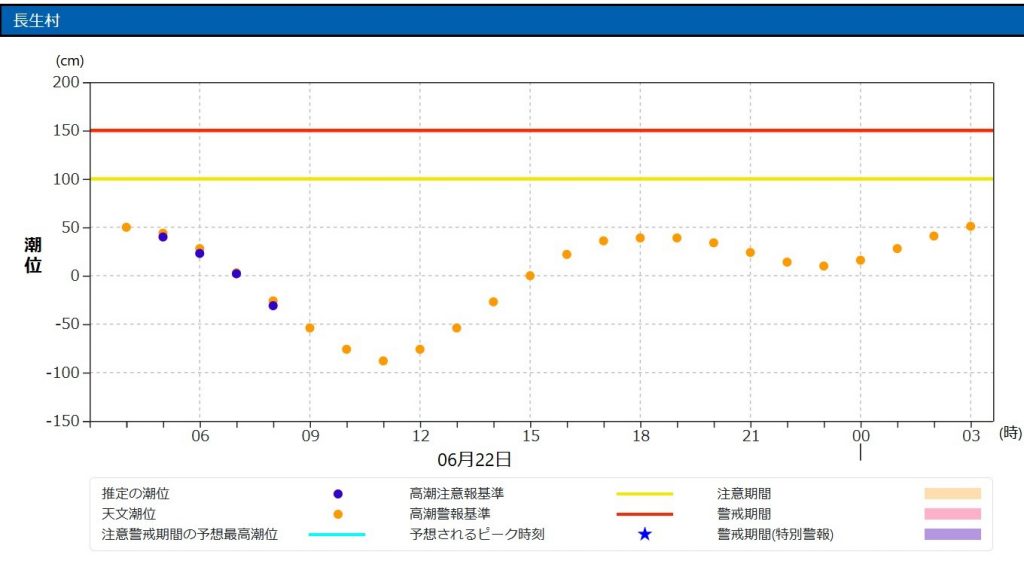Pick the peach swatch next to 注意期間
The image size is (1024, 570).
coord(952,494)
